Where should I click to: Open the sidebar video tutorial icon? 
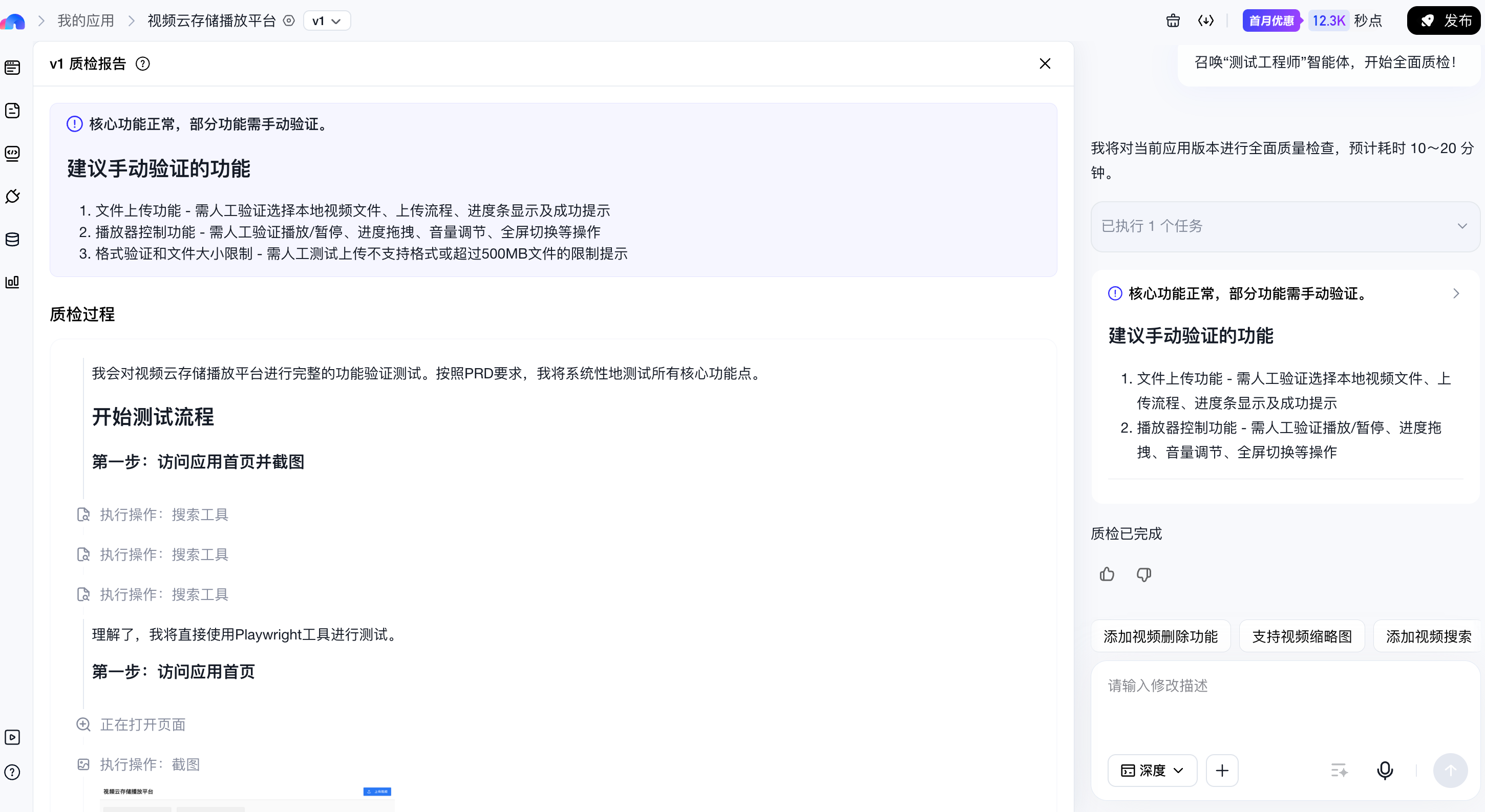coord(12,737)
